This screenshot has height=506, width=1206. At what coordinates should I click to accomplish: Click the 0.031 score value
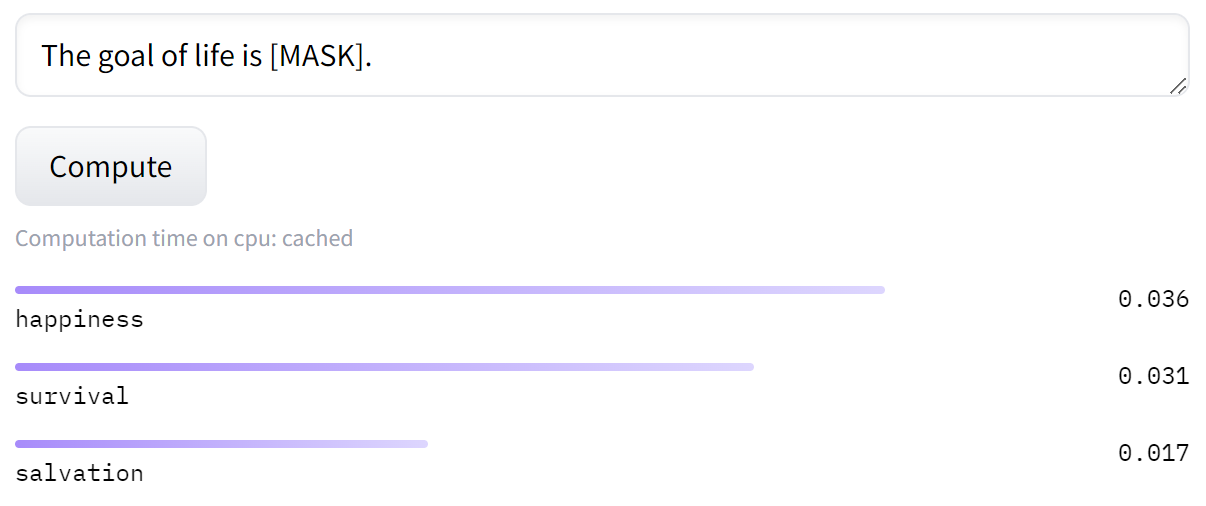[x=1153, y=376]
